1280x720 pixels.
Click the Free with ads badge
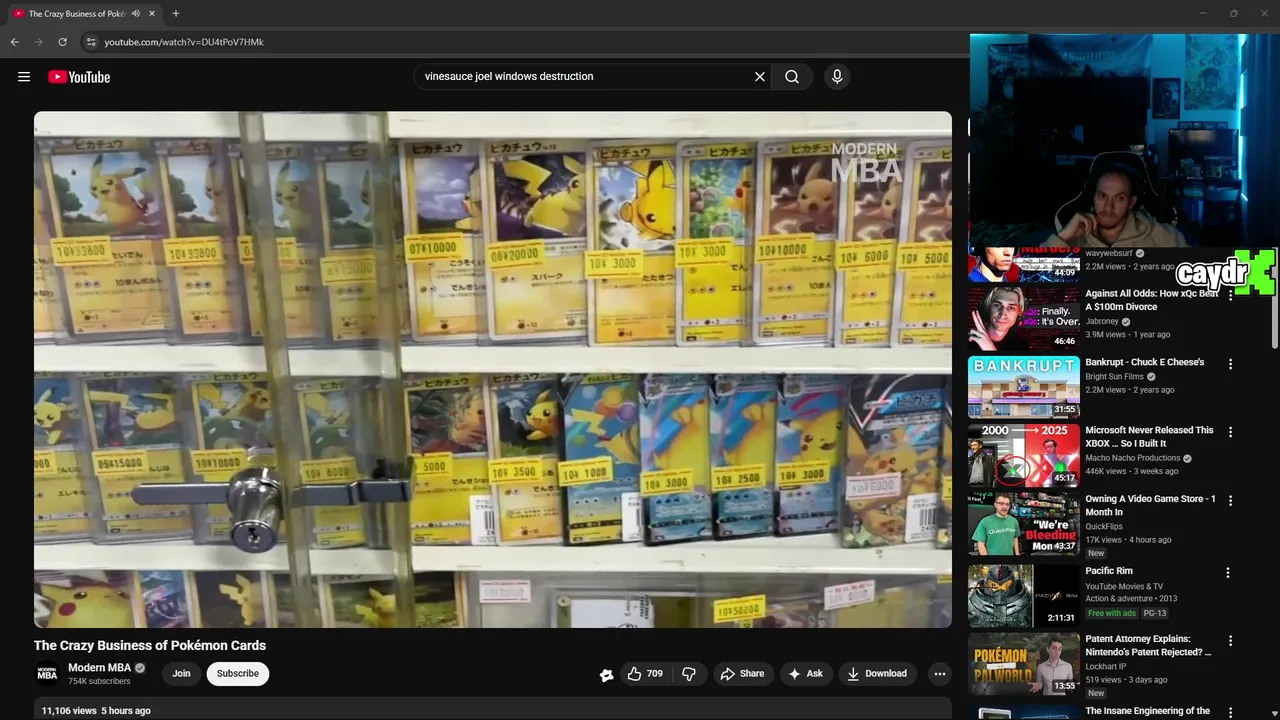[1112, 613]
